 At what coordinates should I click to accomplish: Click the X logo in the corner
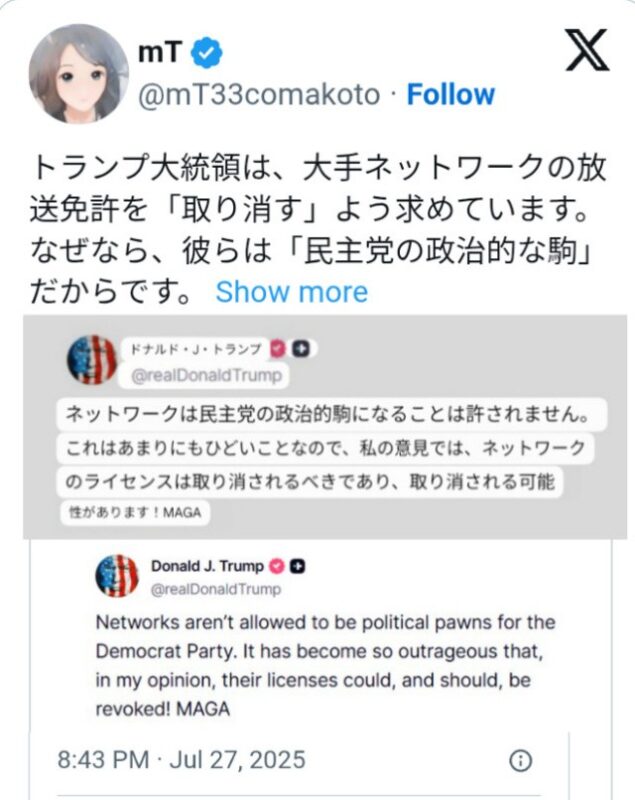pyautogui.click(x=586, y=50)
